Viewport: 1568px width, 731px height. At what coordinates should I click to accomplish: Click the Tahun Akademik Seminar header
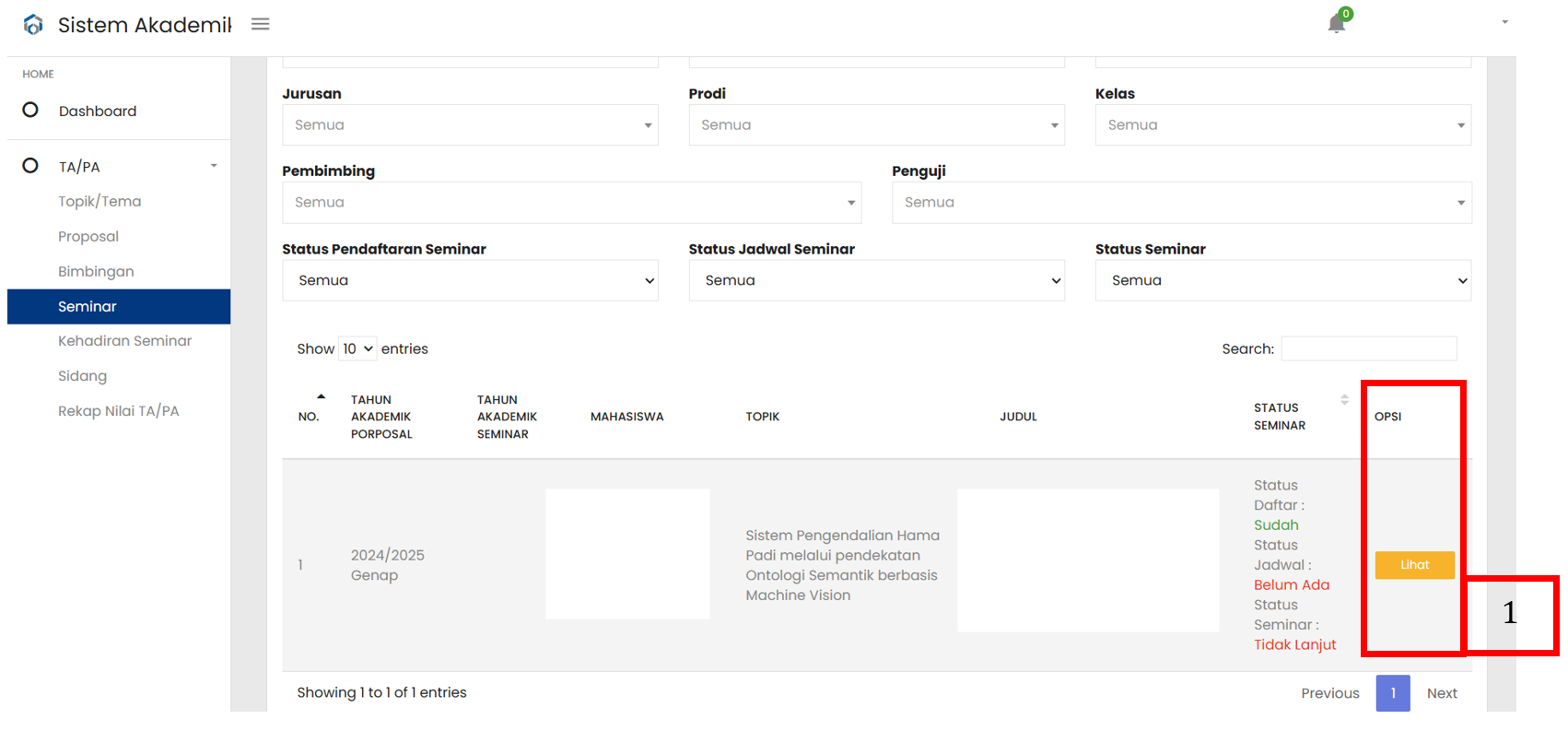(x=507, y=417)
